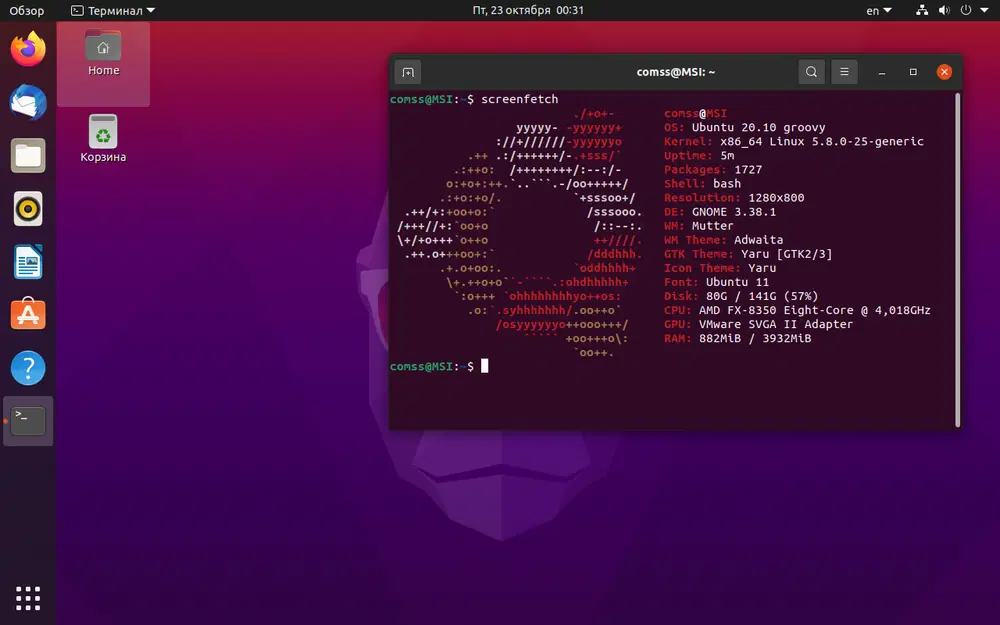Open LibreOffice Writer from dock

28,261
